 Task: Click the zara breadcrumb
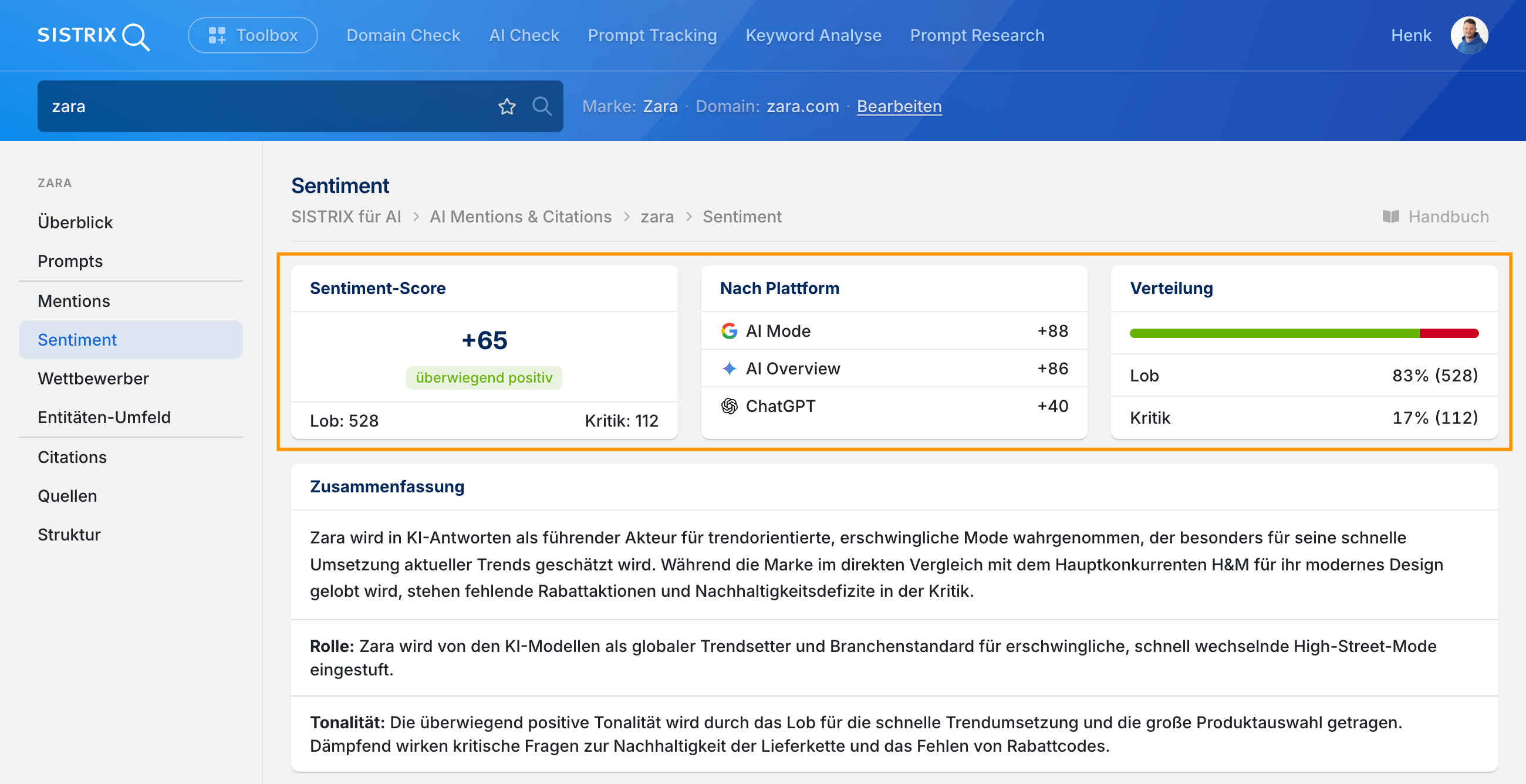[x=657, y=217]
